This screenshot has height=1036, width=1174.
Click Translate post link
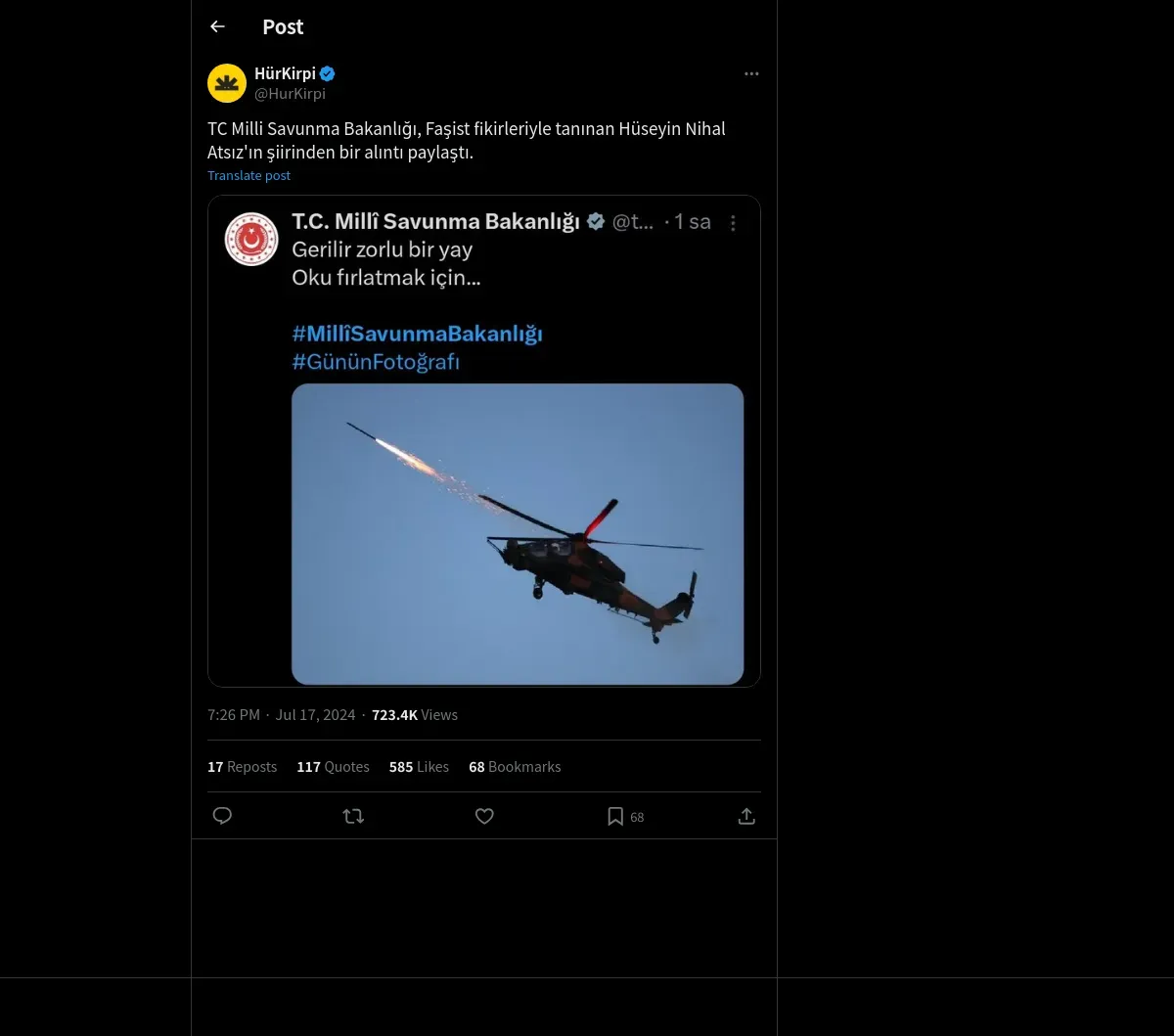248,176
